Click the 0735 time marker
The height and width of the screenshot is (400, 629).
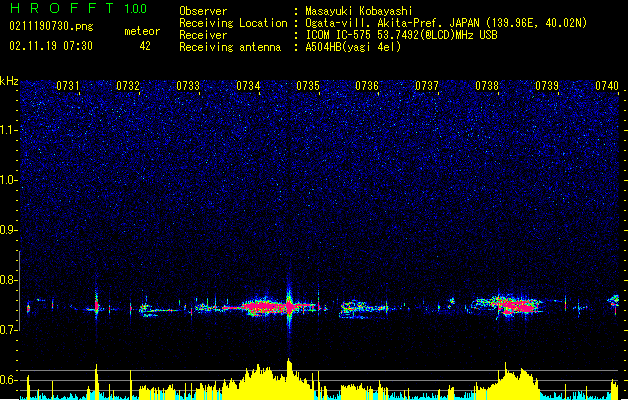pyautogui.click(x=308, y=86)
